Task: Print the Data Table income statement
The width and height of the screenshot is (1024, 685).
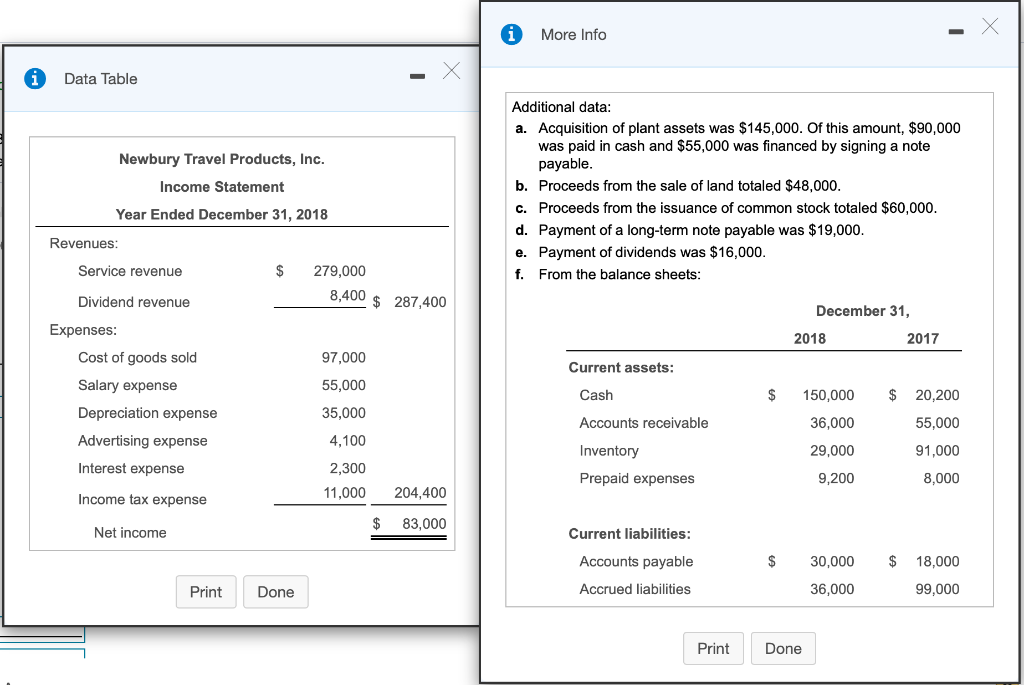Action: click(x=206, y=592)
